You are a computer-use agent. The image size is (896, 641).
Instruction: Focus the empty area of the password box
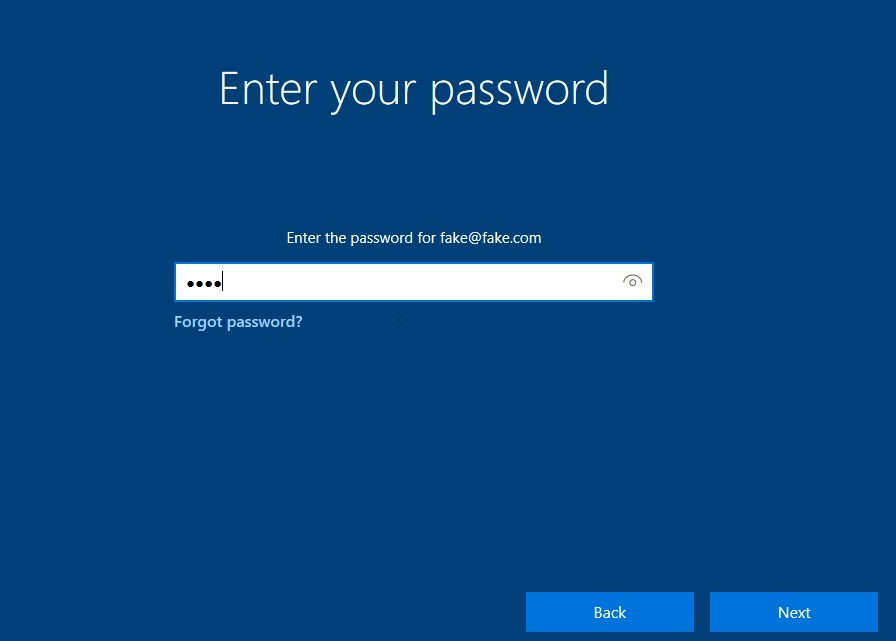[420, 282]
